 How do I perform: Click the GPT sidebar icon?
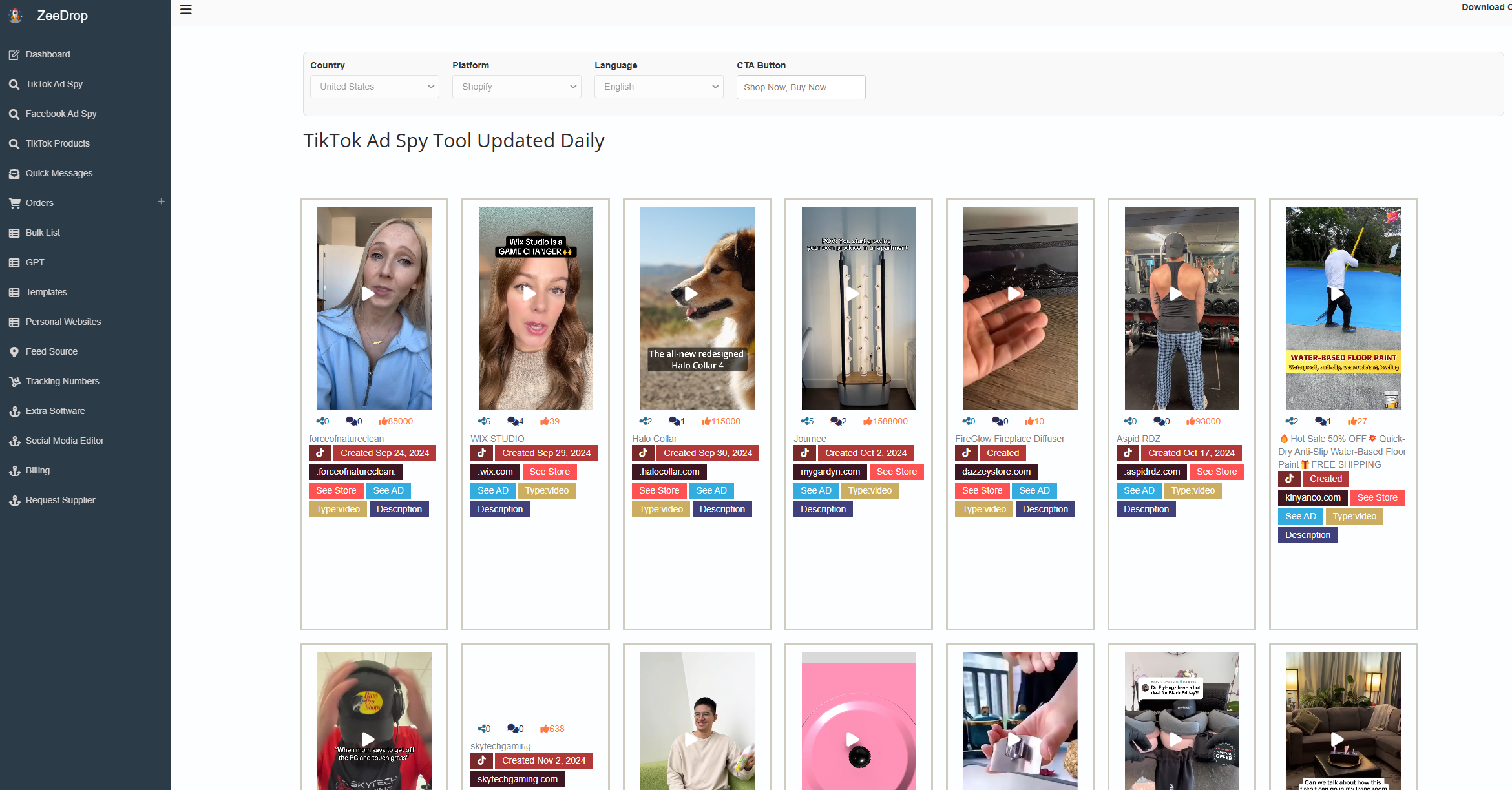(x=14, y=262)
